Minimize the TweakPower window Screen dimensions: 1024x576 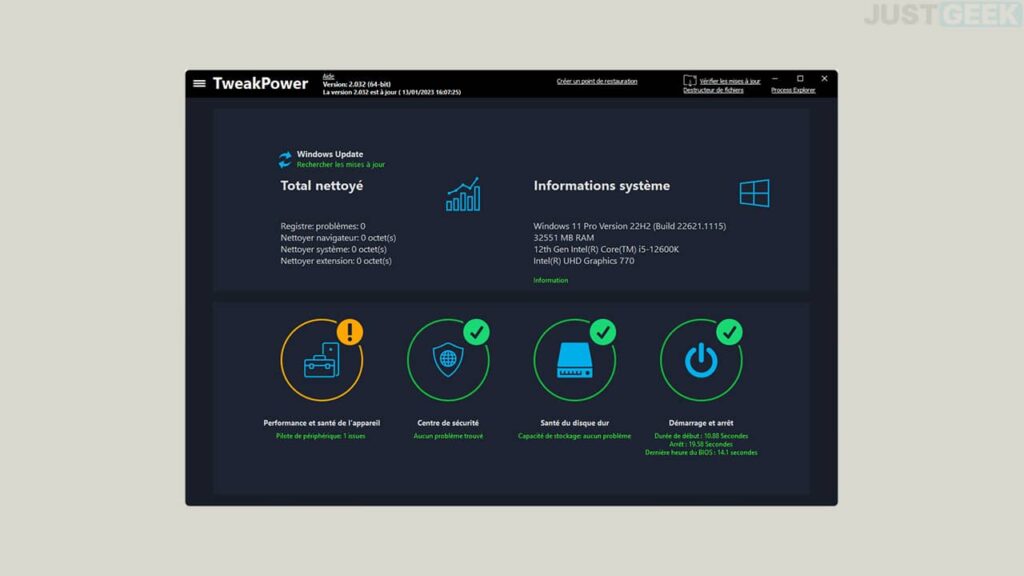pos(775,78)
